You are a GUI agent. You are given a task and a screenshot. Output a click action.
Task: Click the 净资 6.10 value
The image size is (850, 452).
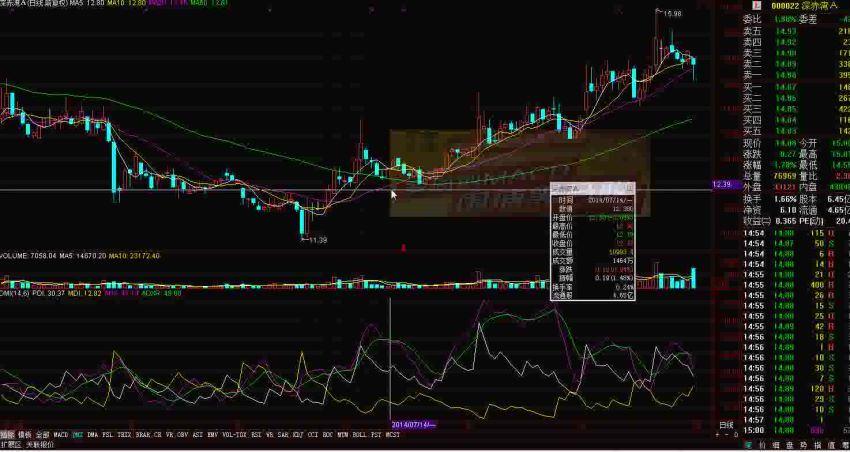787,210
